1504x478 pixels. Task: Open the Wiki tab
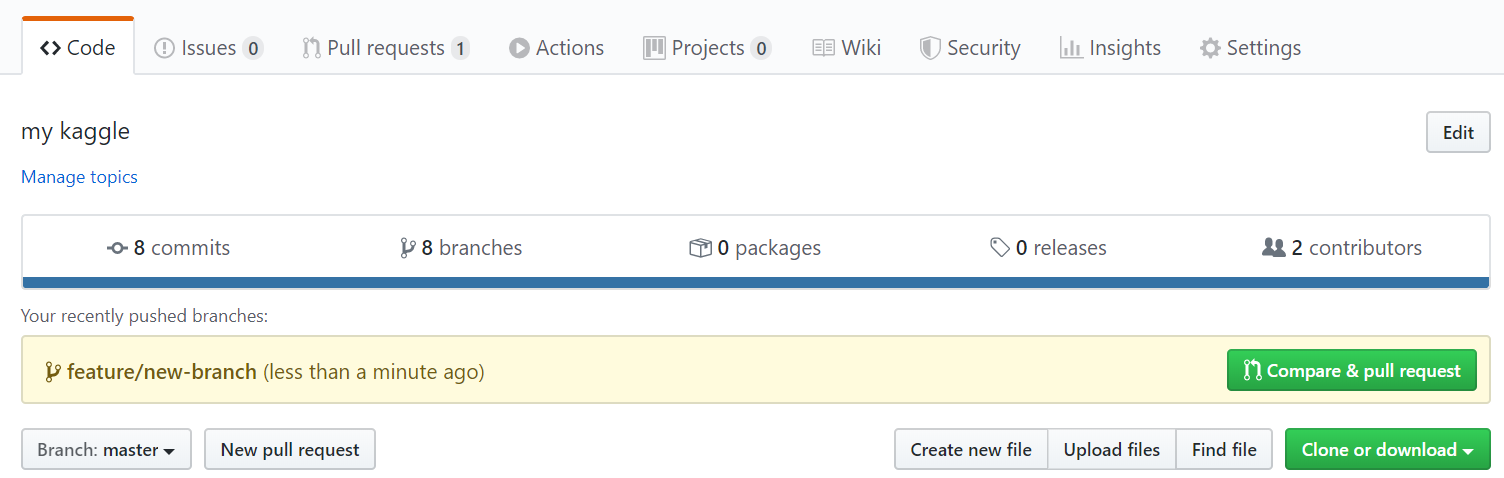click(x=846, y=48)
